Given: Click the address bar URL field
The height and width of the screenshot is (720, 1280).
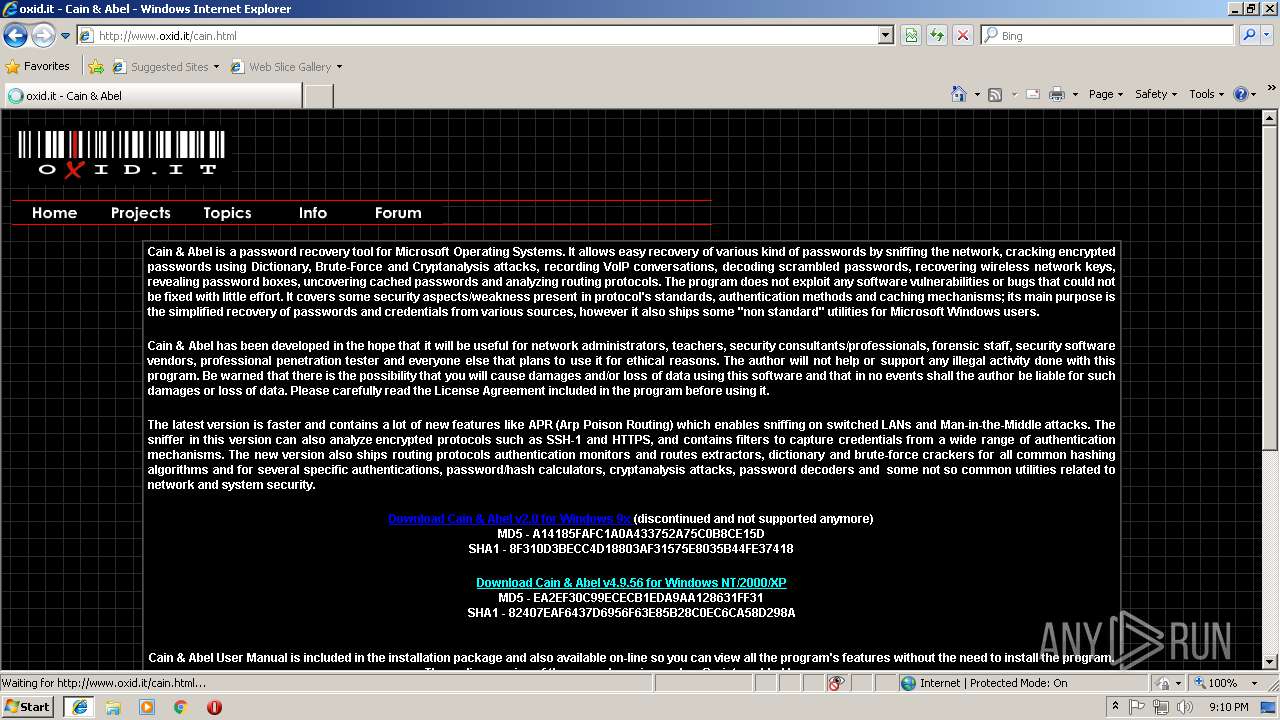Looking at the screenshot, I should (x=478, y=36).
